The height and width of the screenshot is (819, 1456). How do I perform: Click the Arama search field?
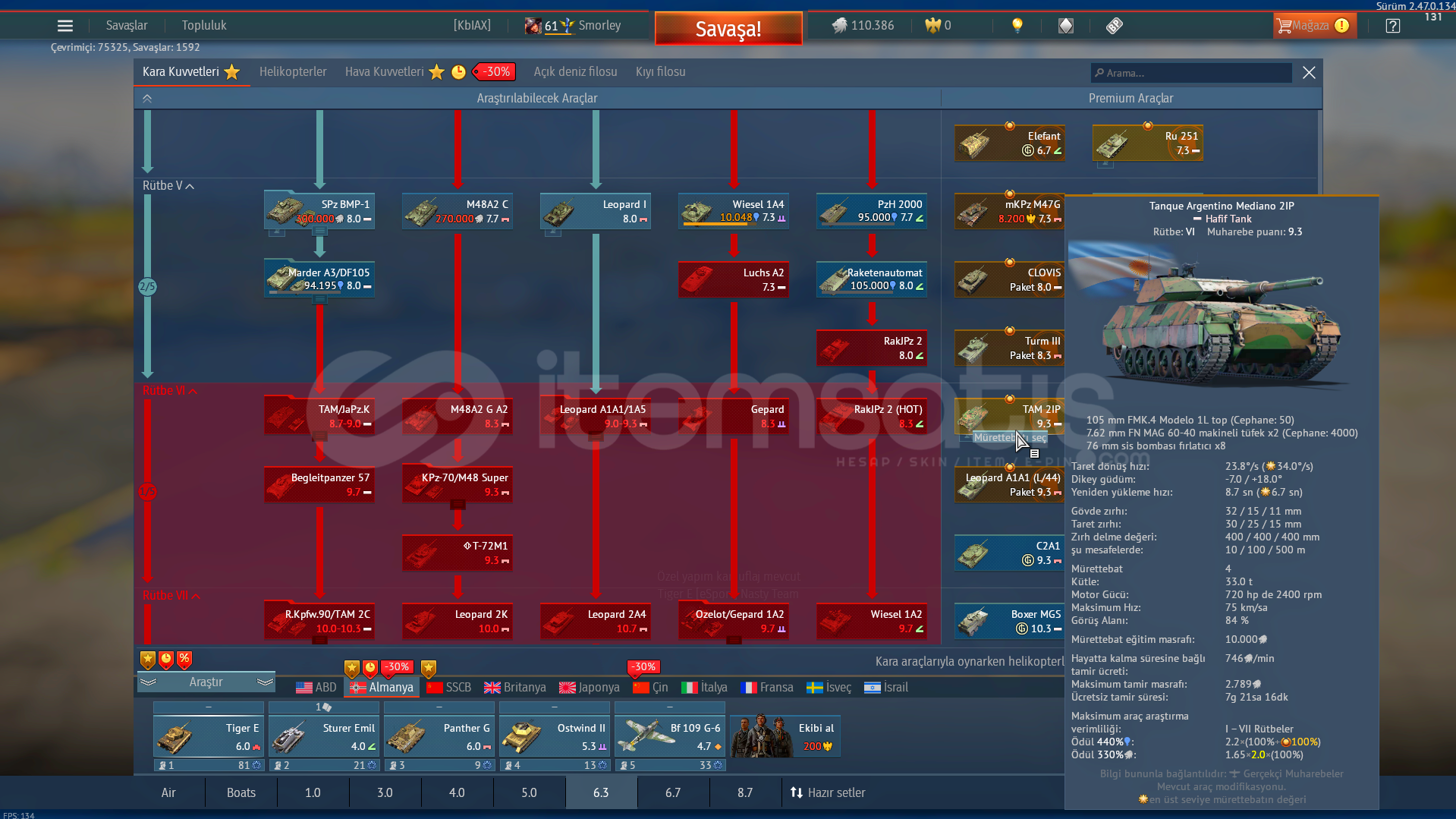tap(1191, 73)
